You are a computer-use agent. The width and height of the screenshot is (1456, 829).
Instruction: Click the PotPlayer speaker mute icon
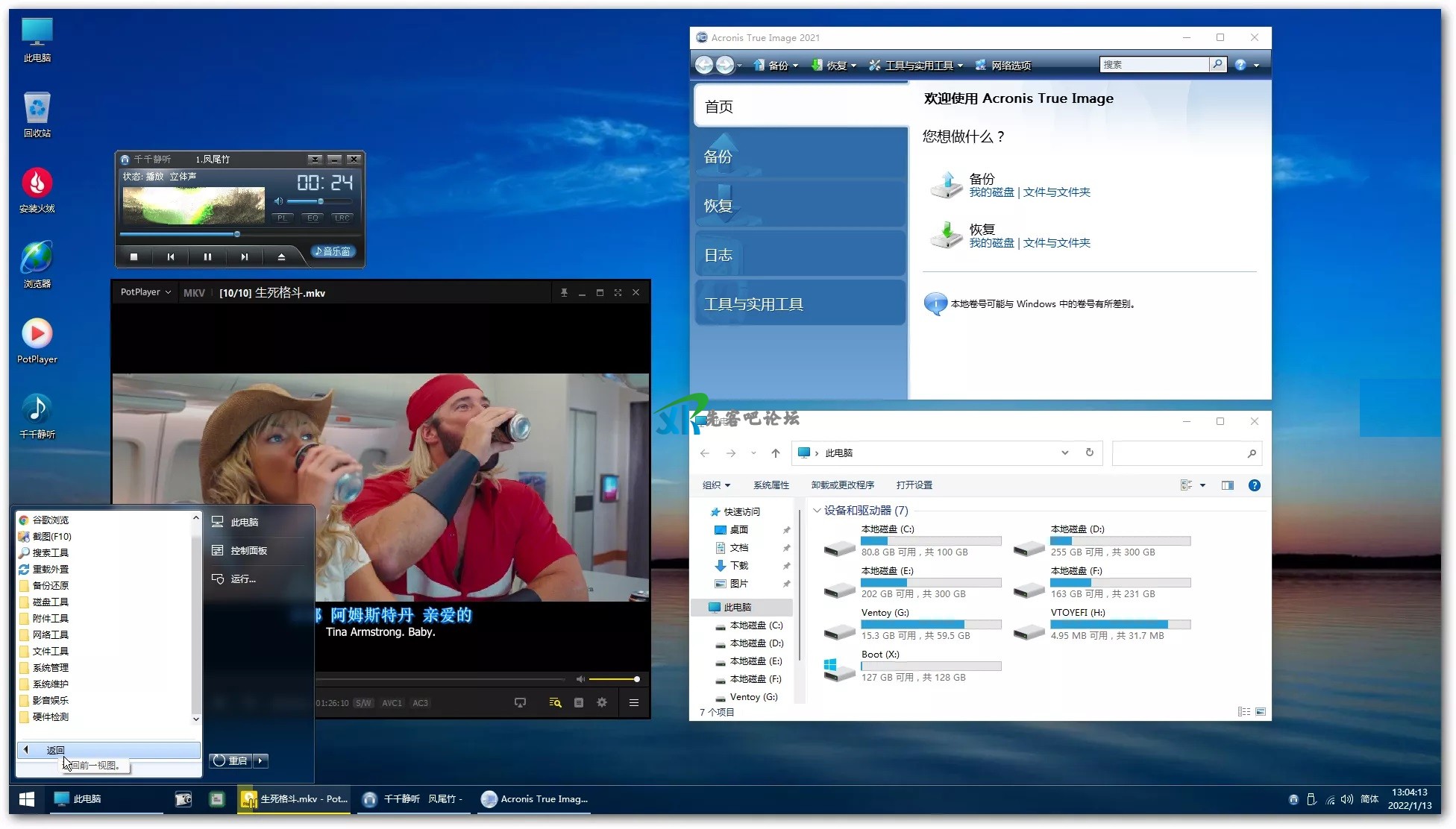pyautogui.click(x=580, y=679)
